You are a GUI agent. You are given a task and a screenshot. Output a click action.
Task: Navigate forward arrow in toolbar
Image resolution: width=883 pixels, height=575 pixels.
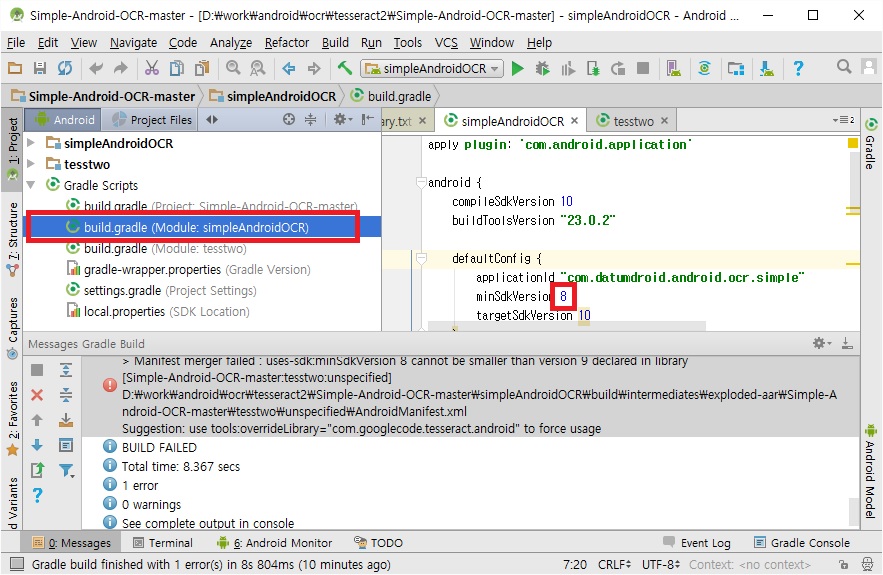[x=314, y=69]
